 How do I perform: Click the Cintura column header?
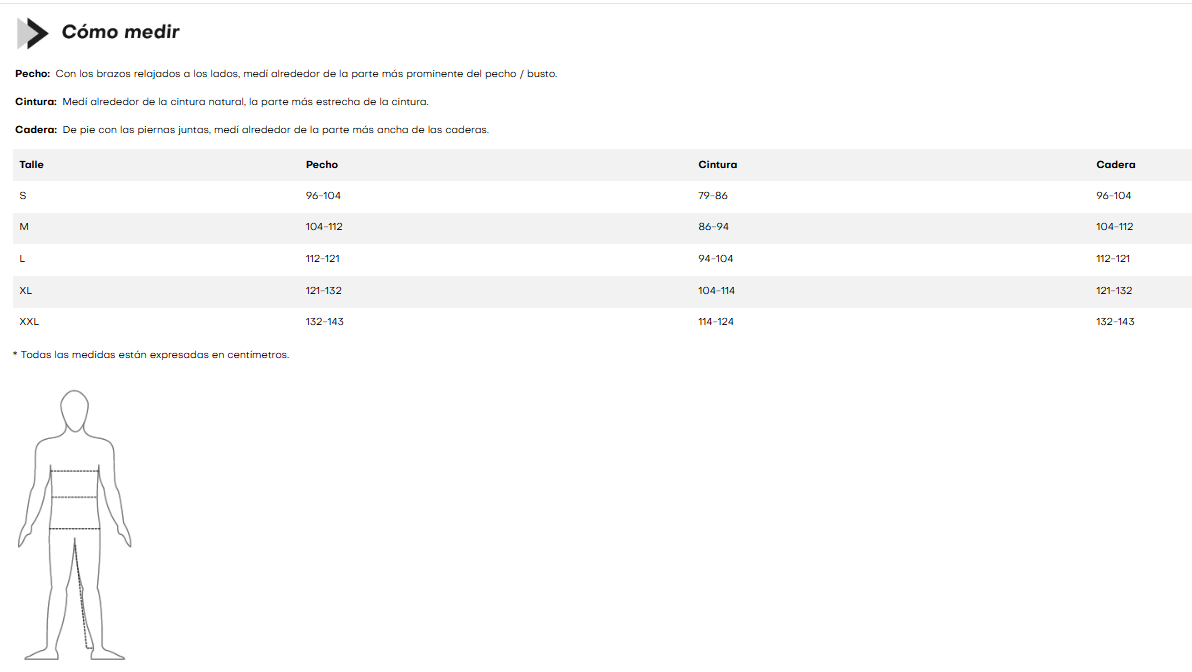click(717, 165)
